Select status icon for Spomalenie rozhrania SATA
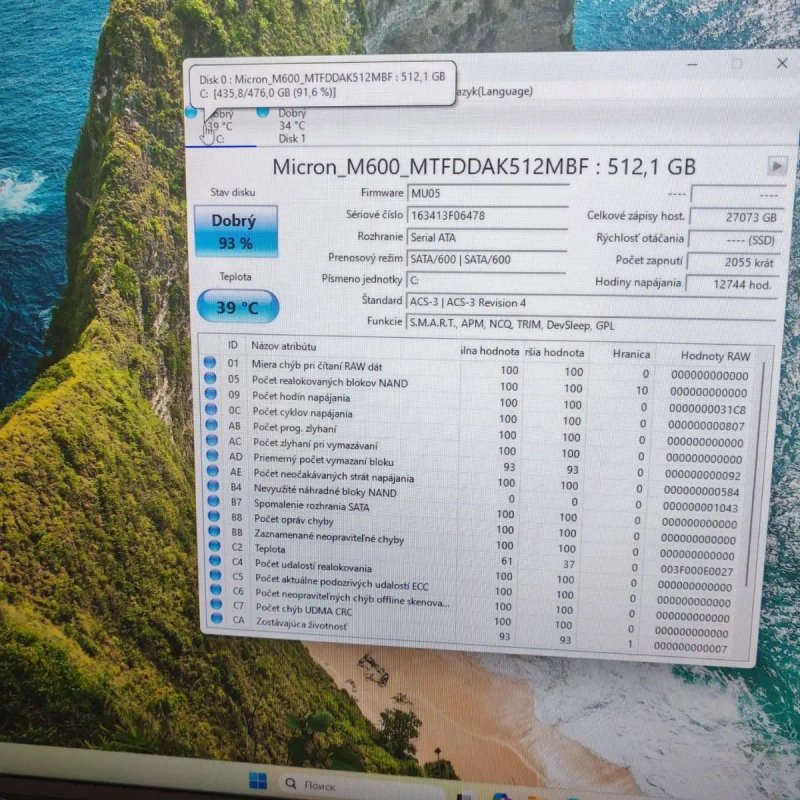Screen dimensions: 800x800 [x=214, y=501]
